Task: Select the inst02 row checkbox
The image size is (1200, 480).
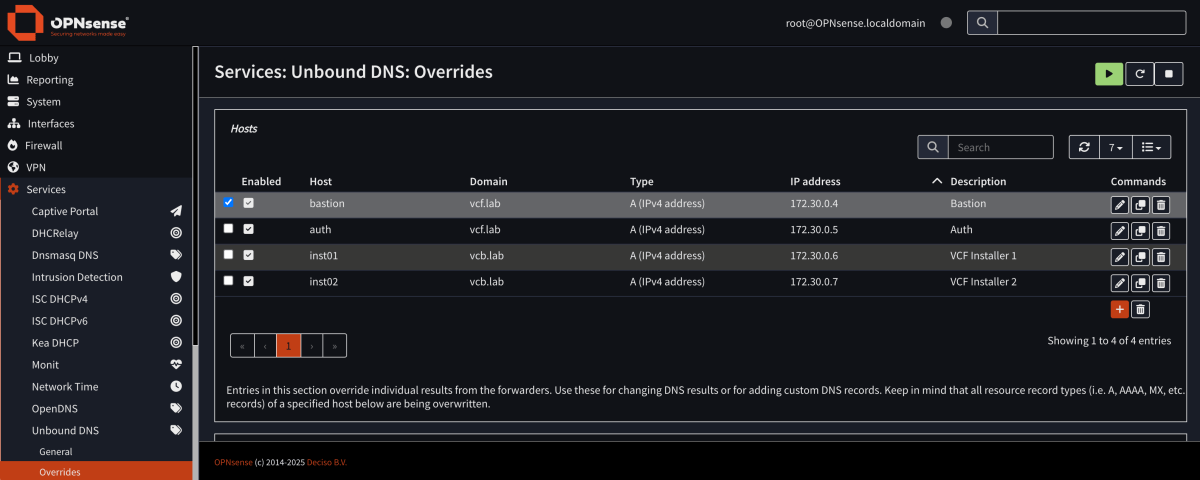Action: pos(228,280)
